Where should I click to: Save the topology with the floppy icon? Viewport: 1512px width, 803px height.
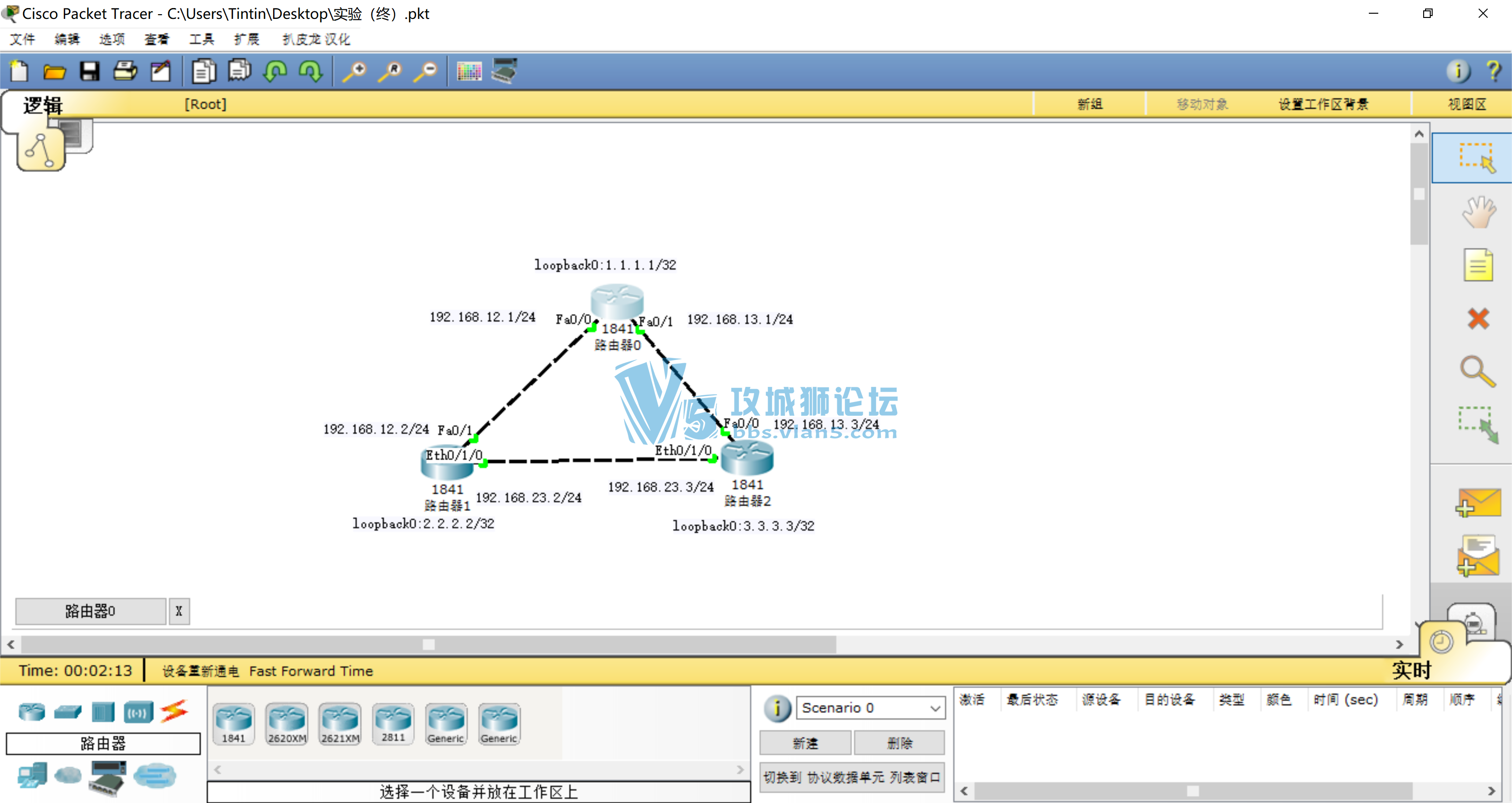(x=90, y=72)
